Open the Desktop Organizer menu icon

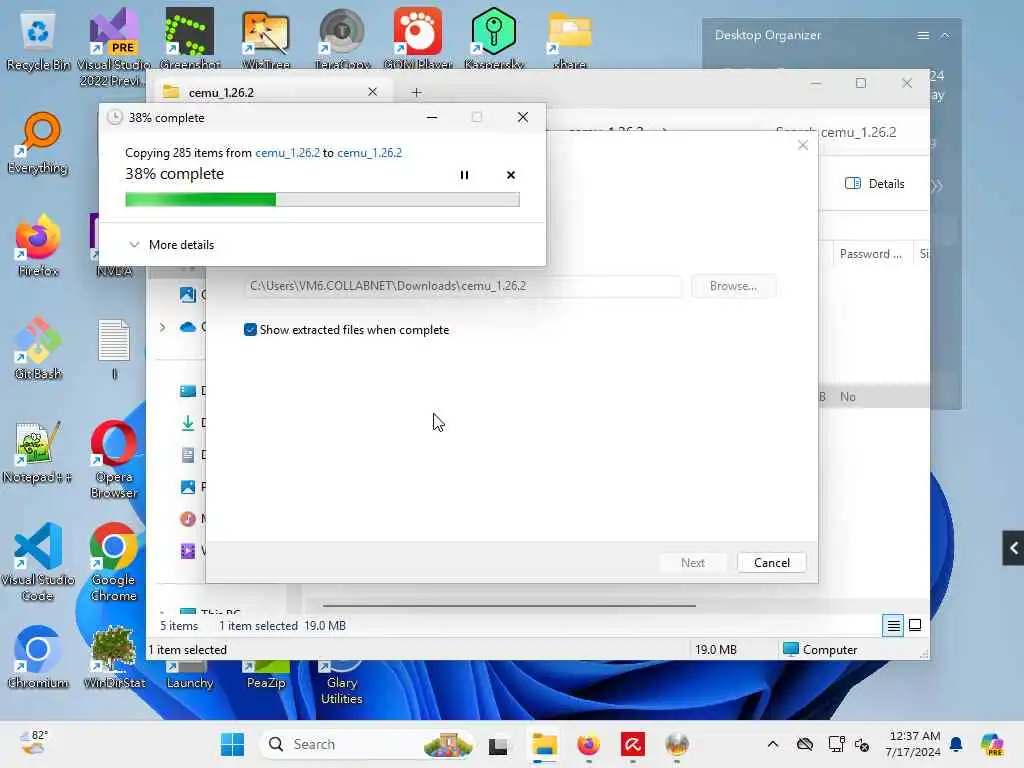pos(923,35)
